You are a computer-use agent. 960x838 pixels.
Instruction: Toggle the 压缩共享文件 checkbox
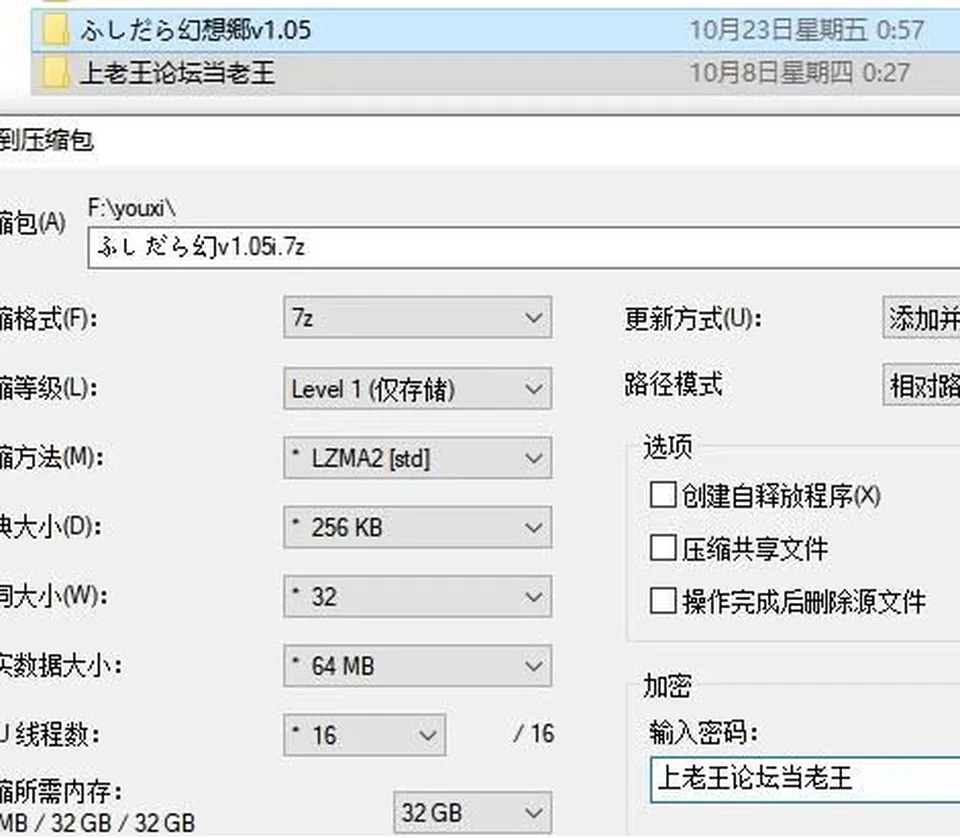point(662,548)
